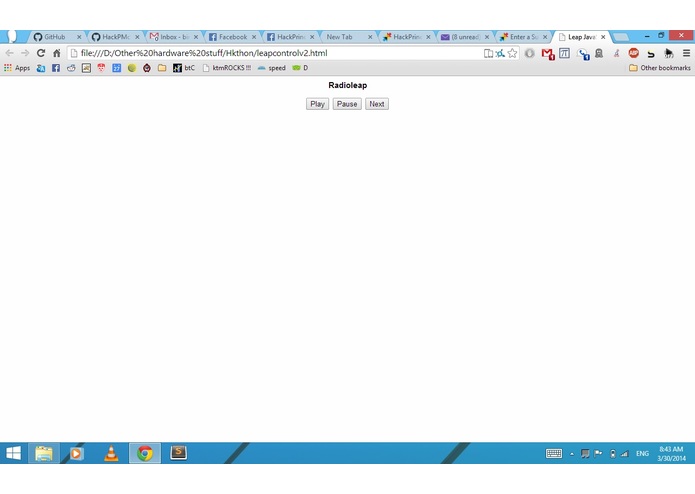Open the Gmail checker extension icon
Viewport: 695px width, 494px height.
coord(548,54)
